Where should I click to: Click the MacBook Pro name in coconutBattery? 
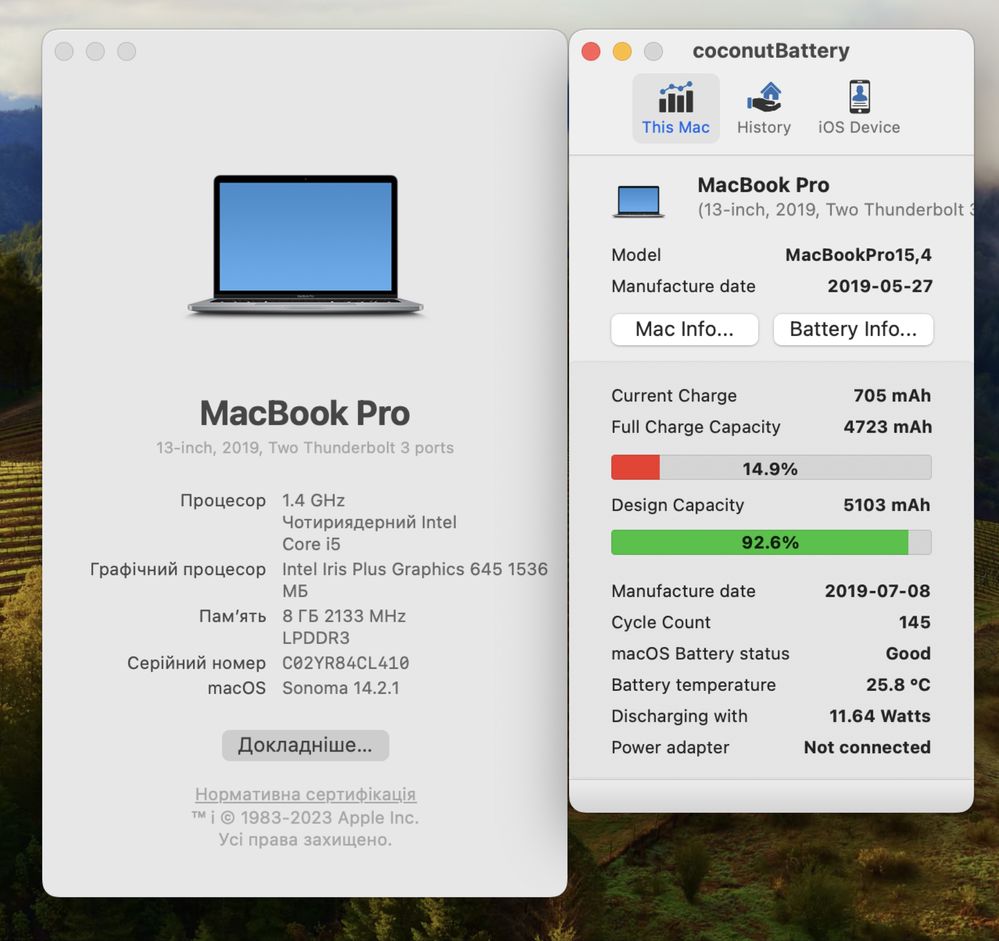click(763, 185)
